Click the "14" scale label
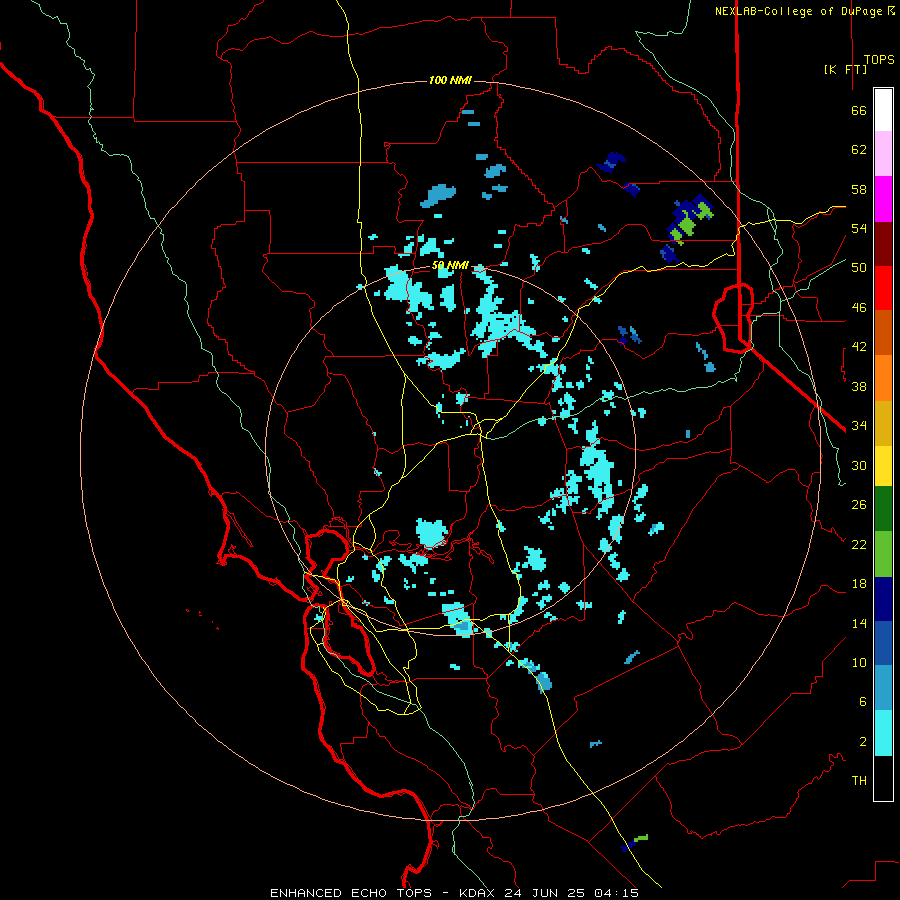This screenshot has width=900, height=900. tap(859, 623)
